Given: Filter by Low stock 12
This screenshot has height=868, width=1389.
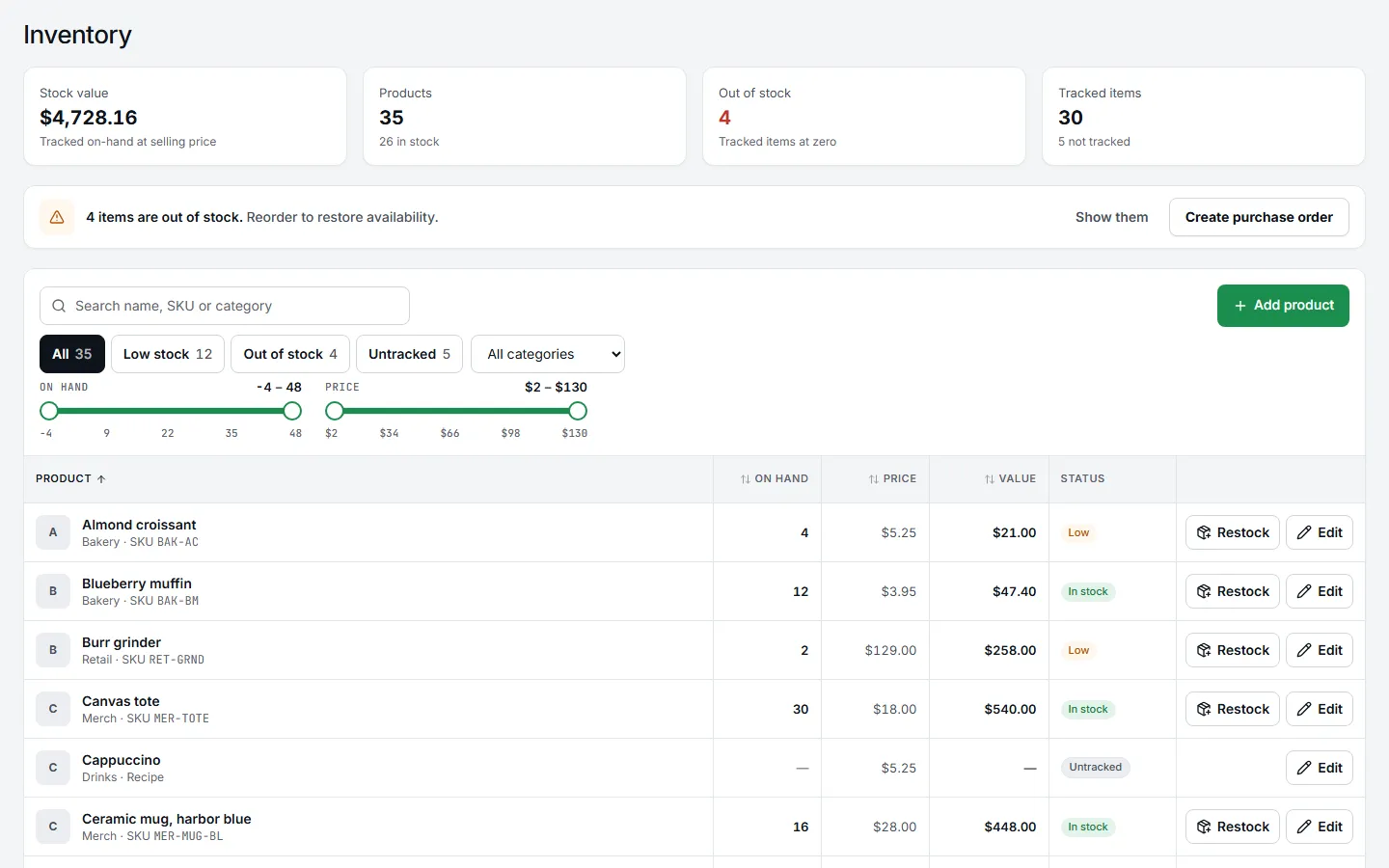Looking at the screenshot, I should (x=168, y=354).
